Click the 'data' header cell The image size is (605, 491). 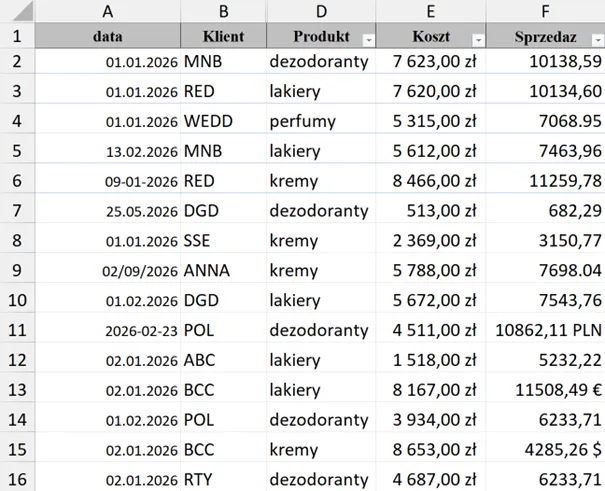107,36
